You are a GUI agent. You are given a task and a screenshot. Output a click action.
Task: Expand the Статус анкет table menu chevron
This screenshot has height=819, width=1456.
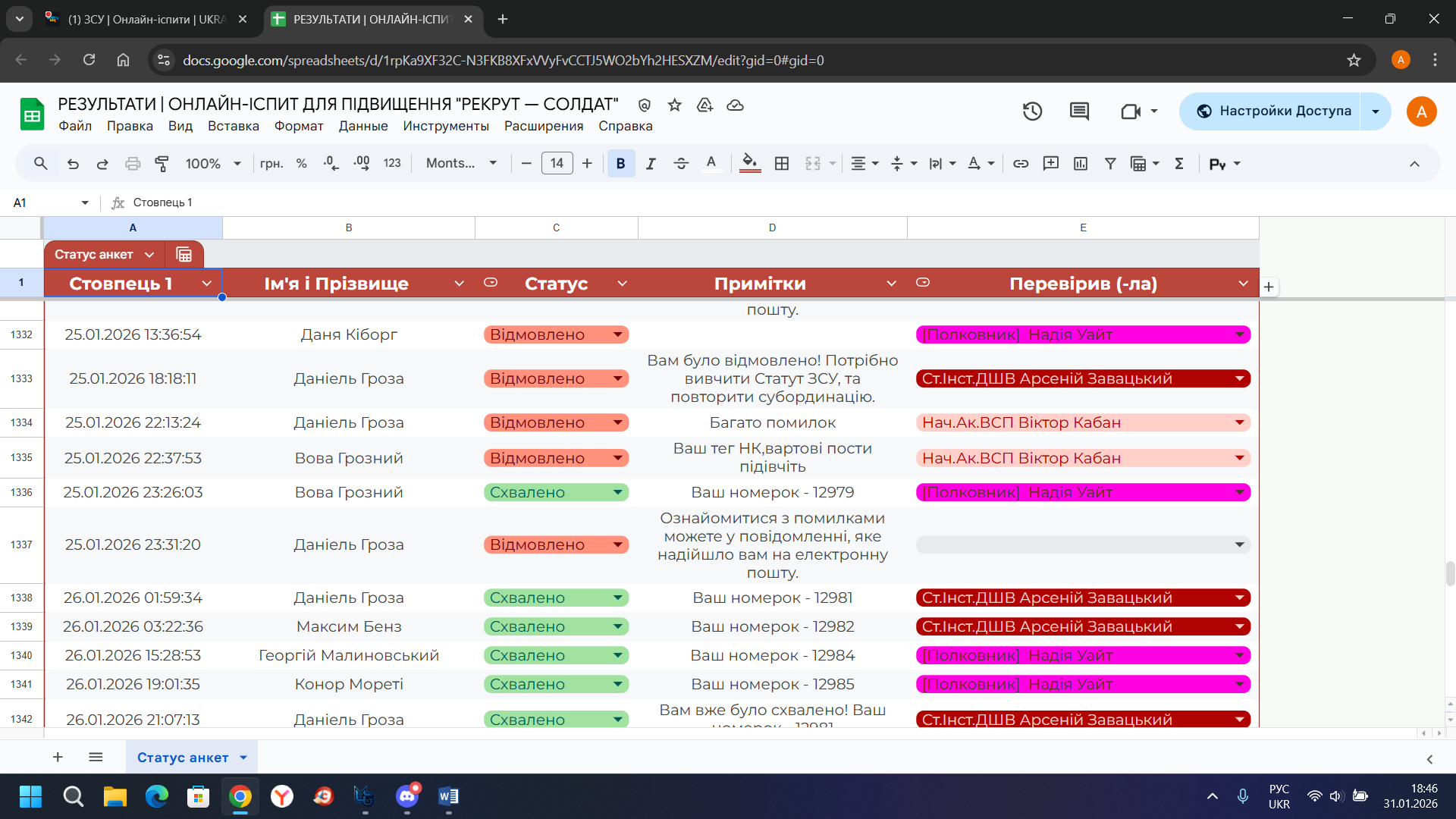click(x=149, y=255)
